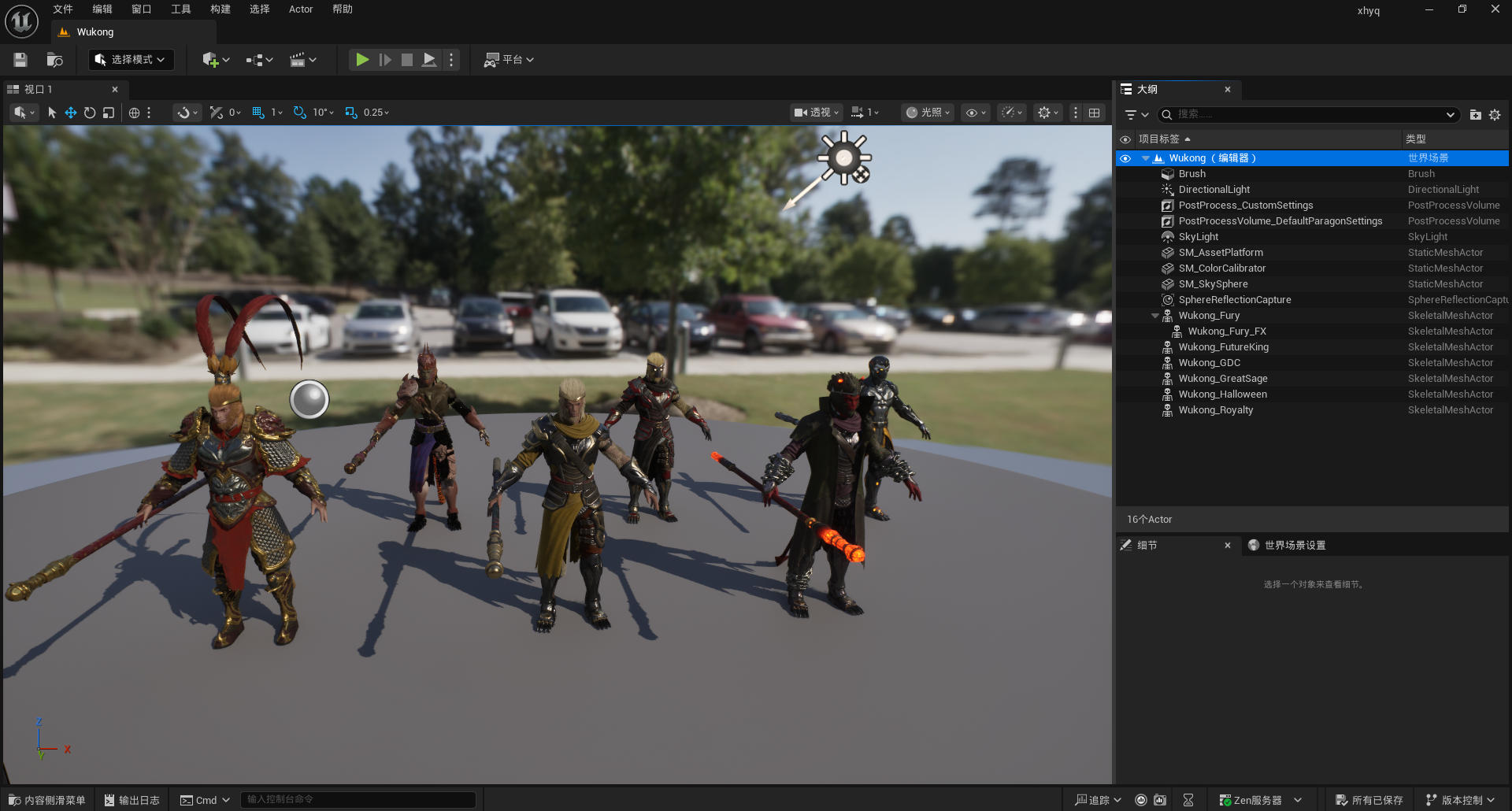Click the eject play button in the toolbar
The width and height of the screenshot is (1512, 811).
tap(429, 60)
